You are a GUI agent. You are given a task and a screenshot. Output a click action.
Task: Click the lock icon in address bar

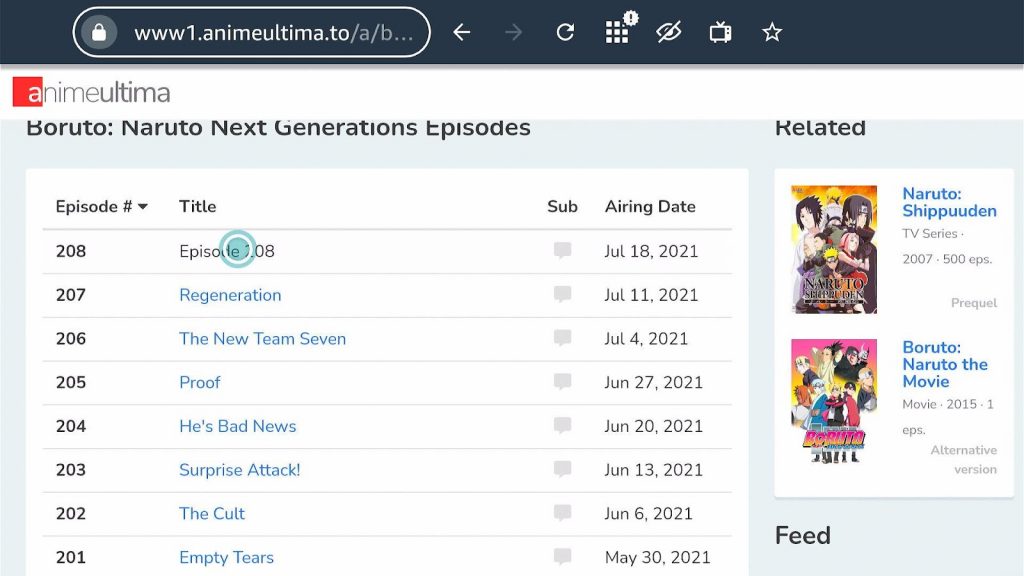pyautogui.click(x=99, y=32)
